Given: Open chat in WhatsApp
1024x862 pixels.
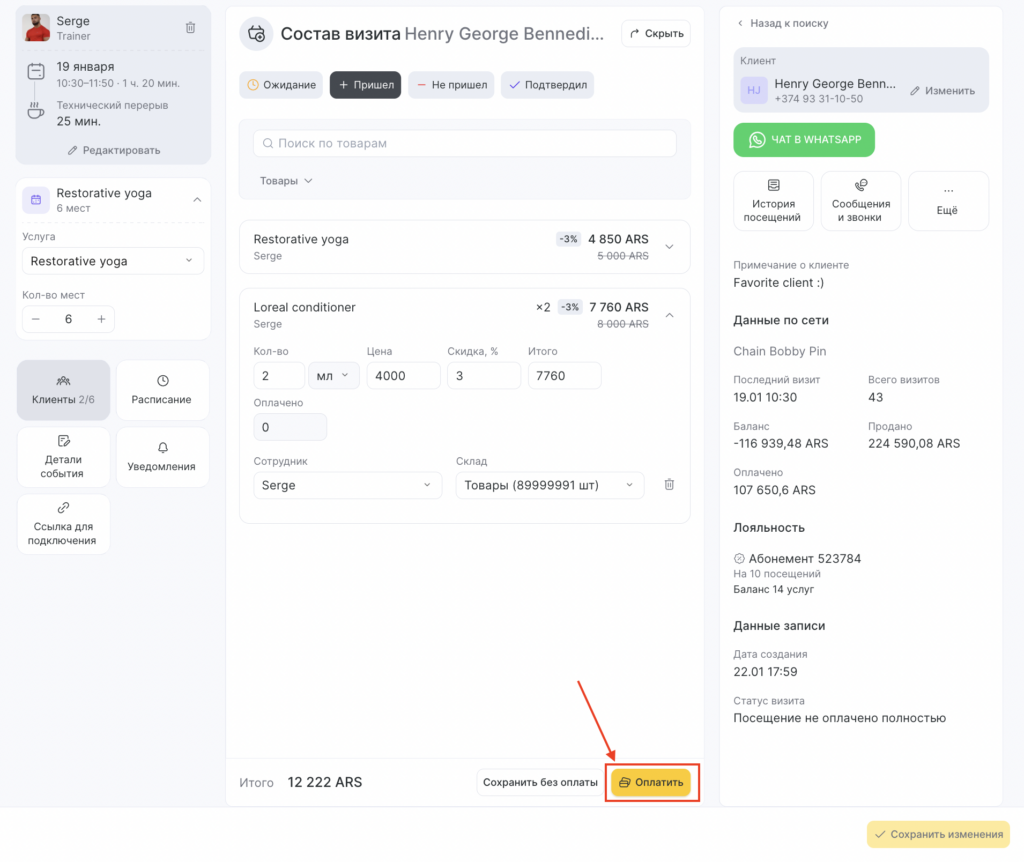Looking at the screenshot, I should pos(804,140).
